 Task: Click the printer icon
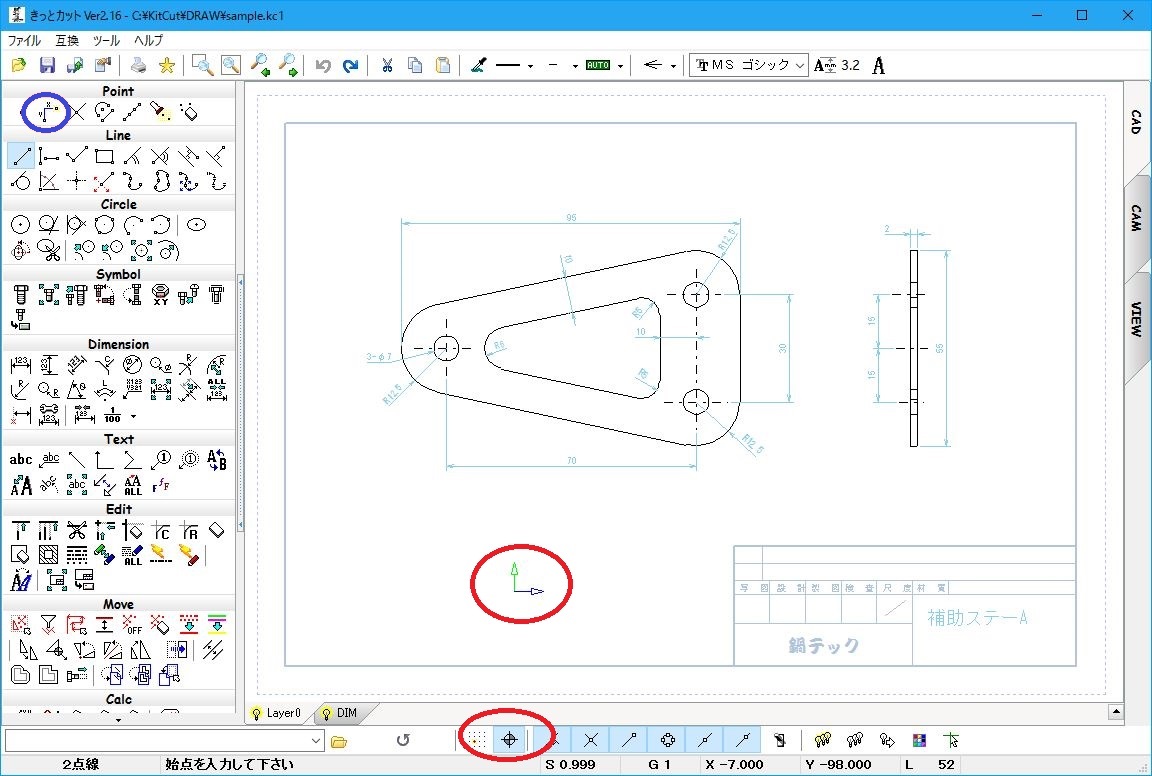[x=138, y=65]
